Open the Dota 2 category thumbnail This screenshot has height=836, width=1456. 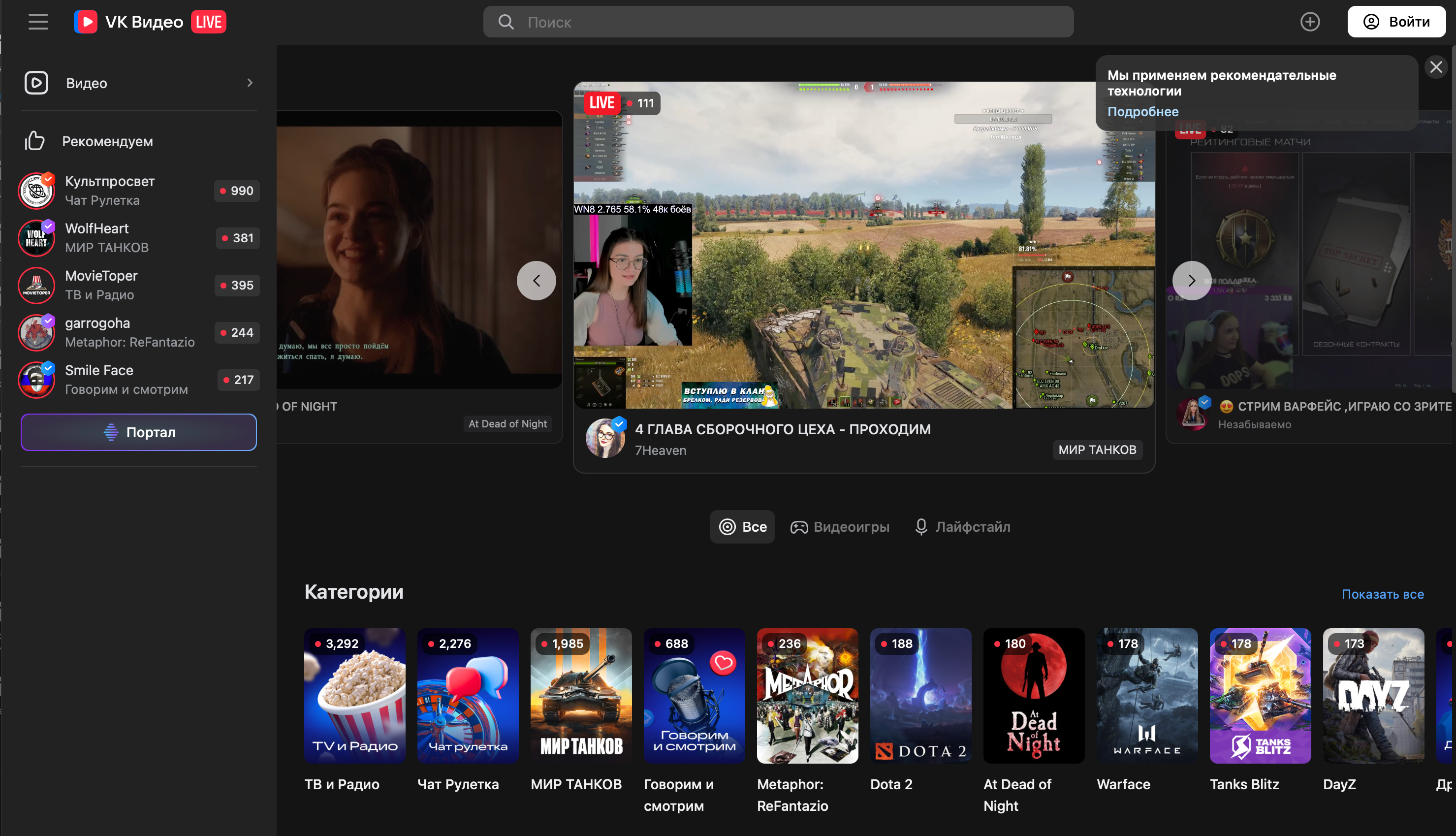click(x=920, y=695)
